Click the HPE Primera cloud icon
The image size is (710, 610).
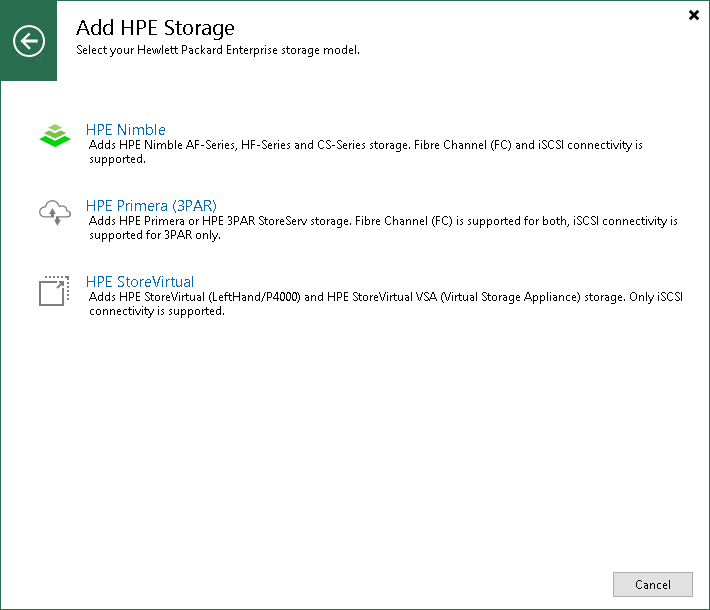54,212
